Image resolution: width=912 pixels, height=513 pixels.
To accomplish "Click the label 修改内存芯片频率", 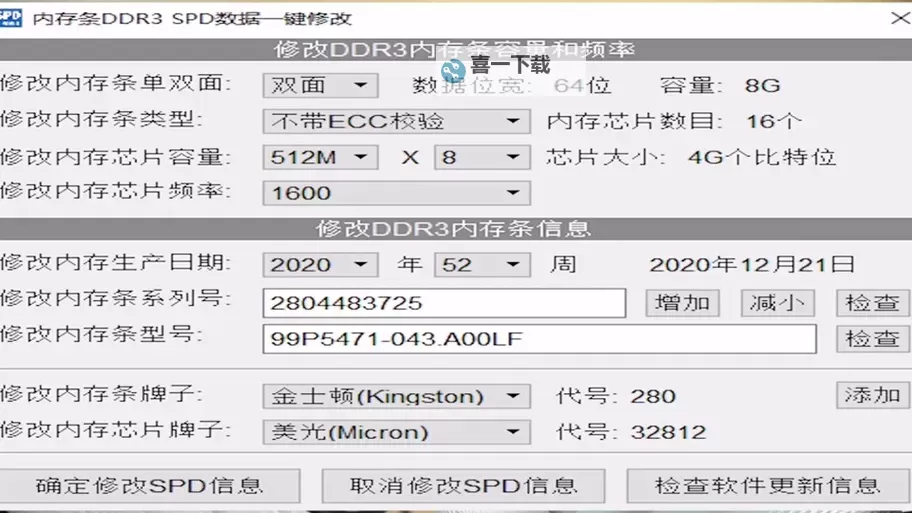I will point(116,191).
